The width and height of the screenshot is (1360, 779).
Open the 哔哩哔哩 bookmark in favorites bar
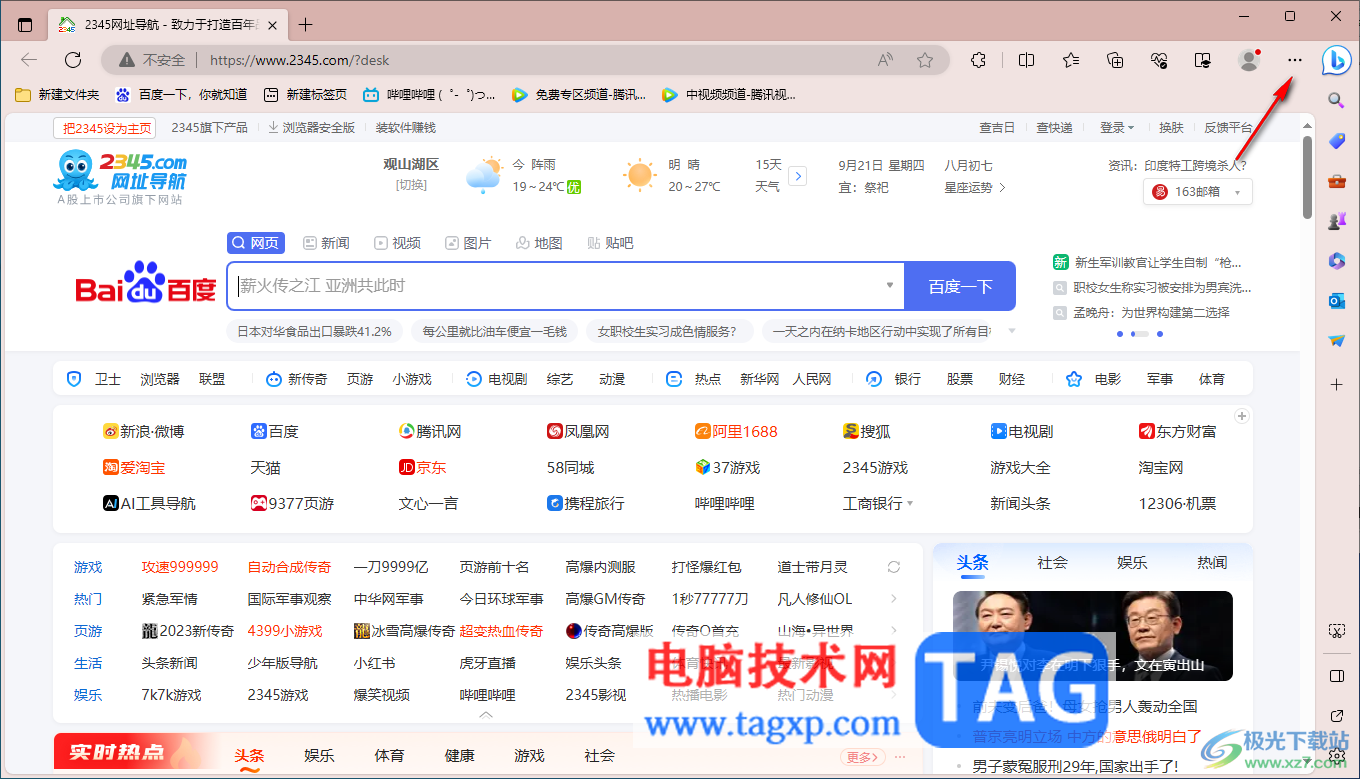click(x=429, y=95)
